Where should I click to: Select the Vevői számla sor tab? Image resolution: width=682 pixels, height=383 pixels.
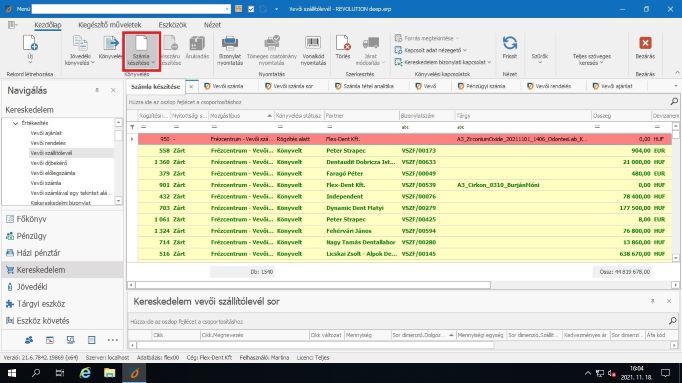click(289, 86)
